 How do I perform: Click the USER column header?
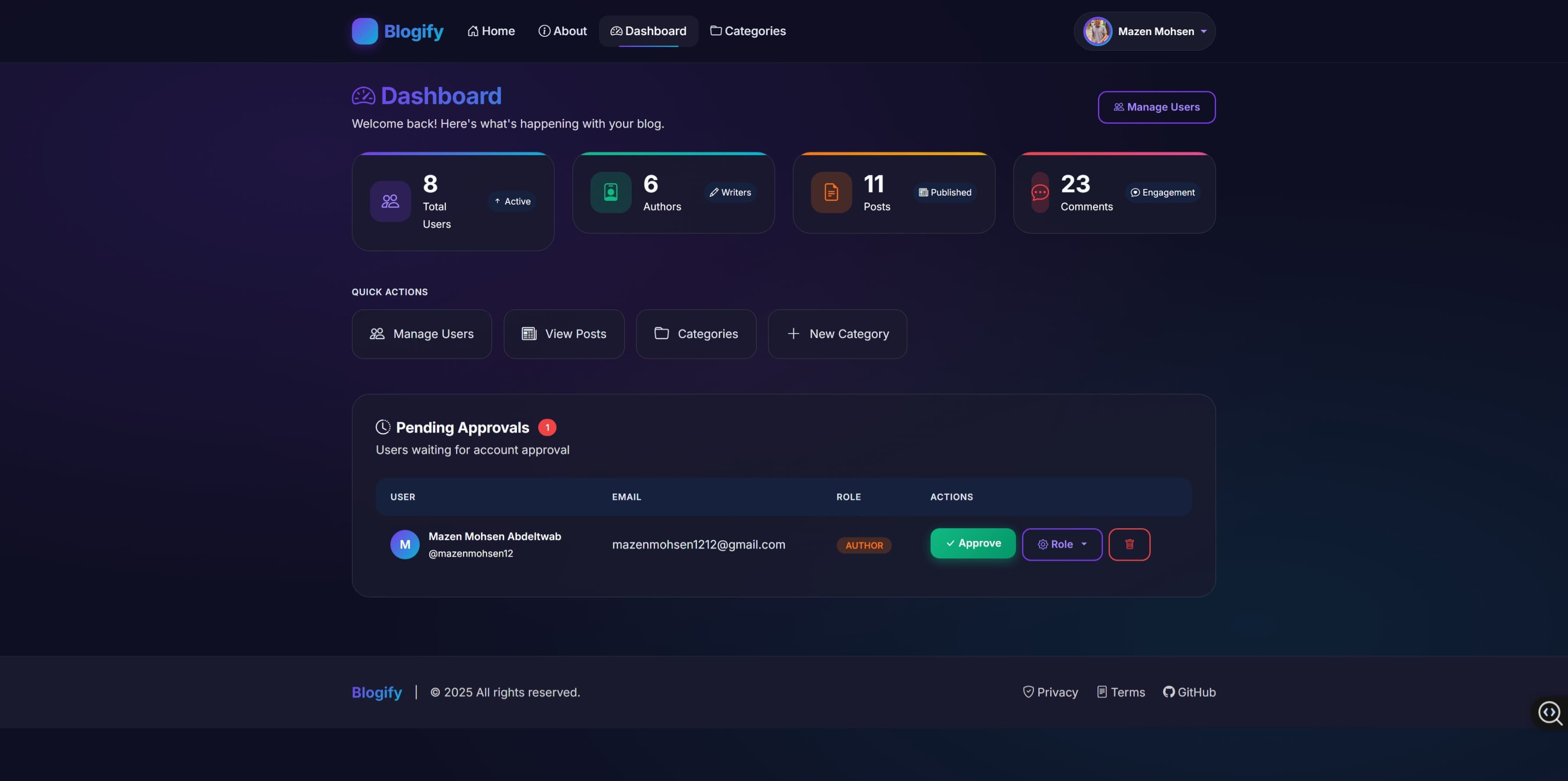click(403, 497)
